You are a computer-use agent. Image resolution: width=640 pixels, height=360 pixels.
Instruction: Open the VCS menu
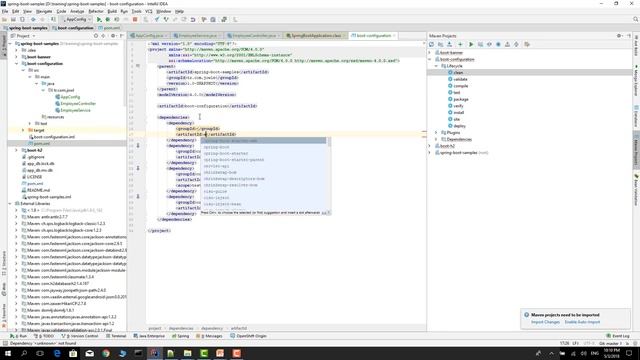point(149,11)
